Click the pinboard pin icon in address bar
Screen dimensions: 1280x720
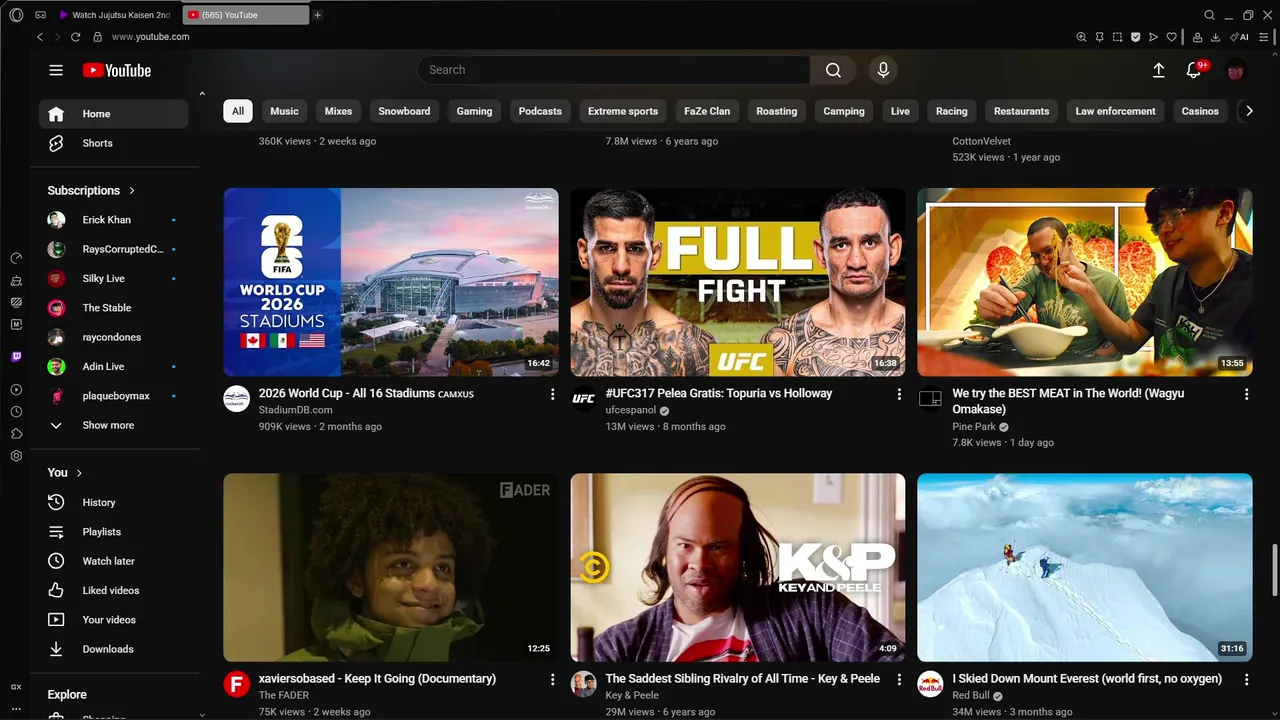point(1099,37)
